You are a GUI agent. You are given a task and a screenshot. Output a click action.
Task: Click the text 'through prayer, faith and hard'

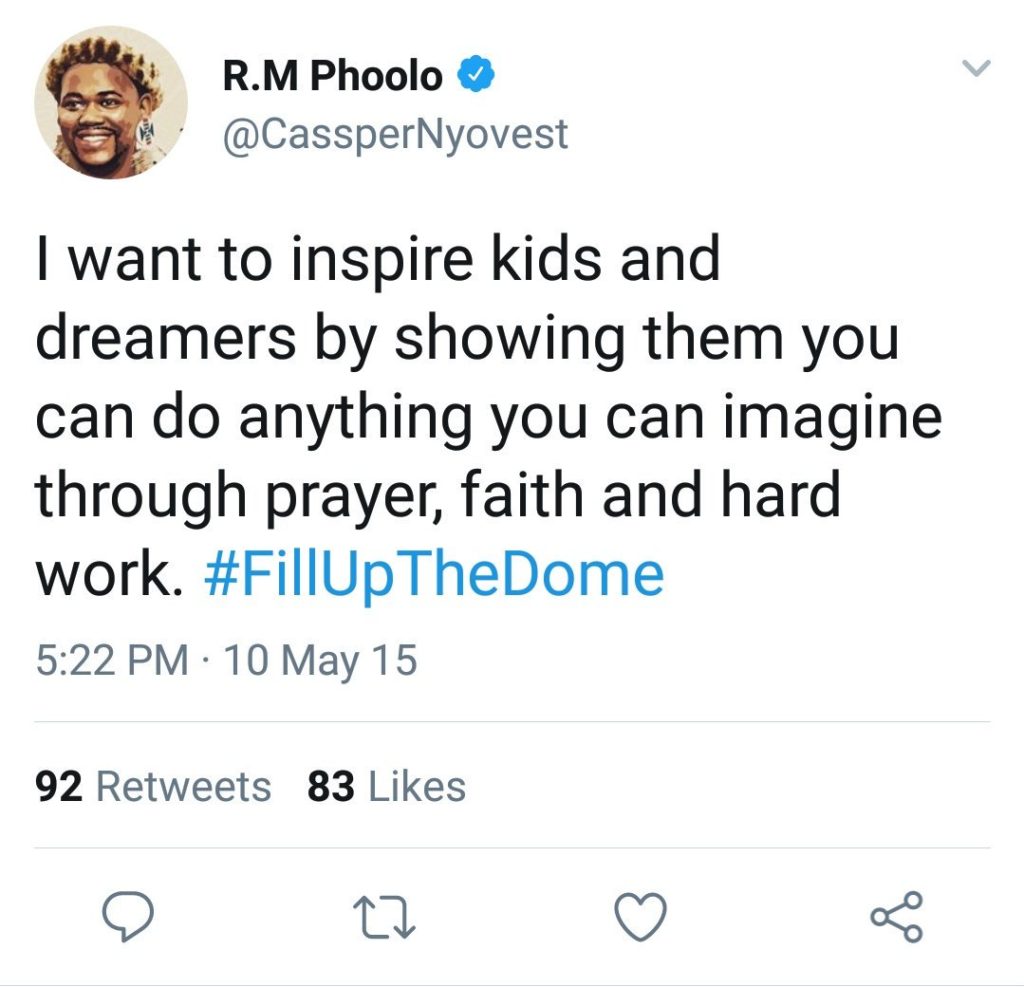point(438,495)
